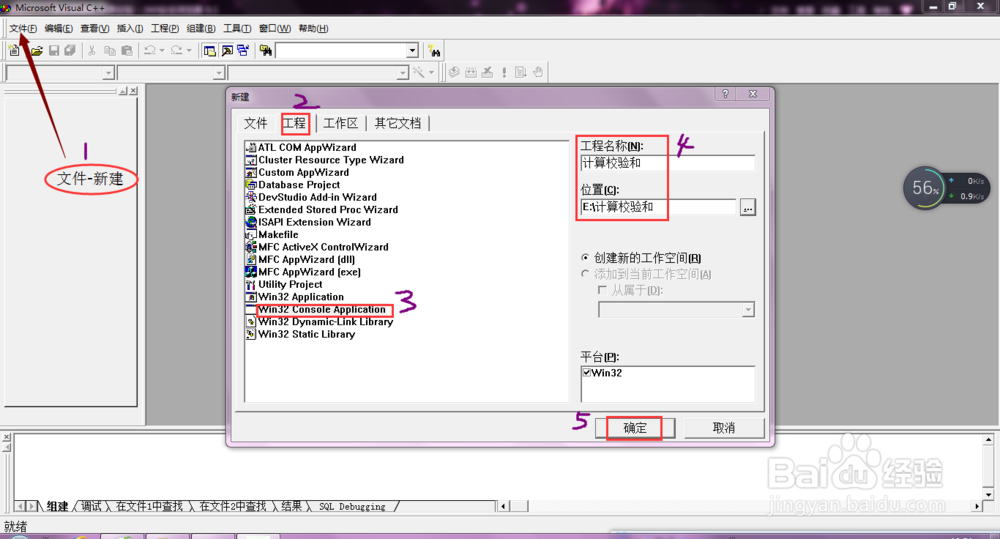Click the Redo arrow icon

coord(177,50)
